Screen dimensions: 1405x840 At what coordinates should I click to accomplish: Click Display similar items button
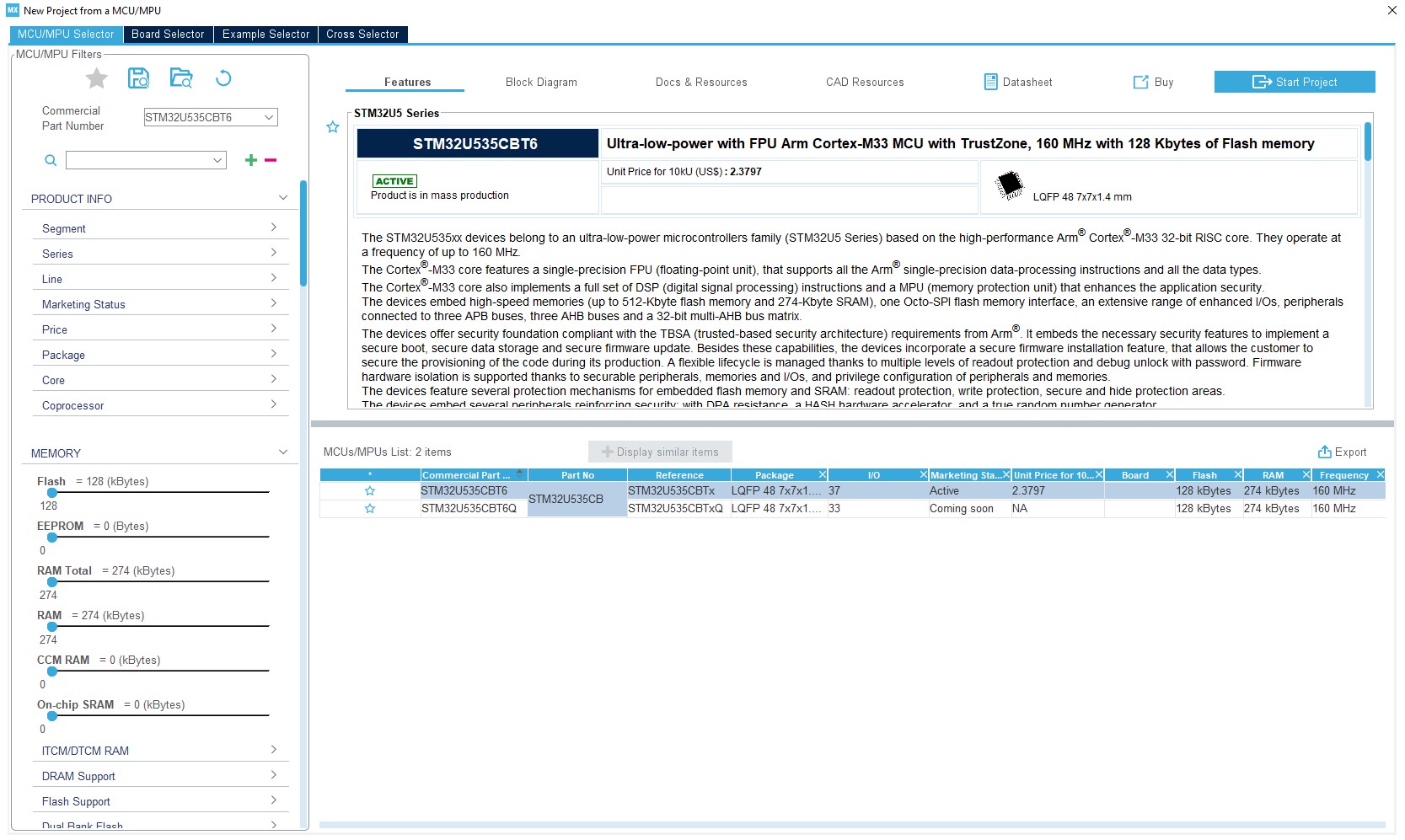pos(660,452)
